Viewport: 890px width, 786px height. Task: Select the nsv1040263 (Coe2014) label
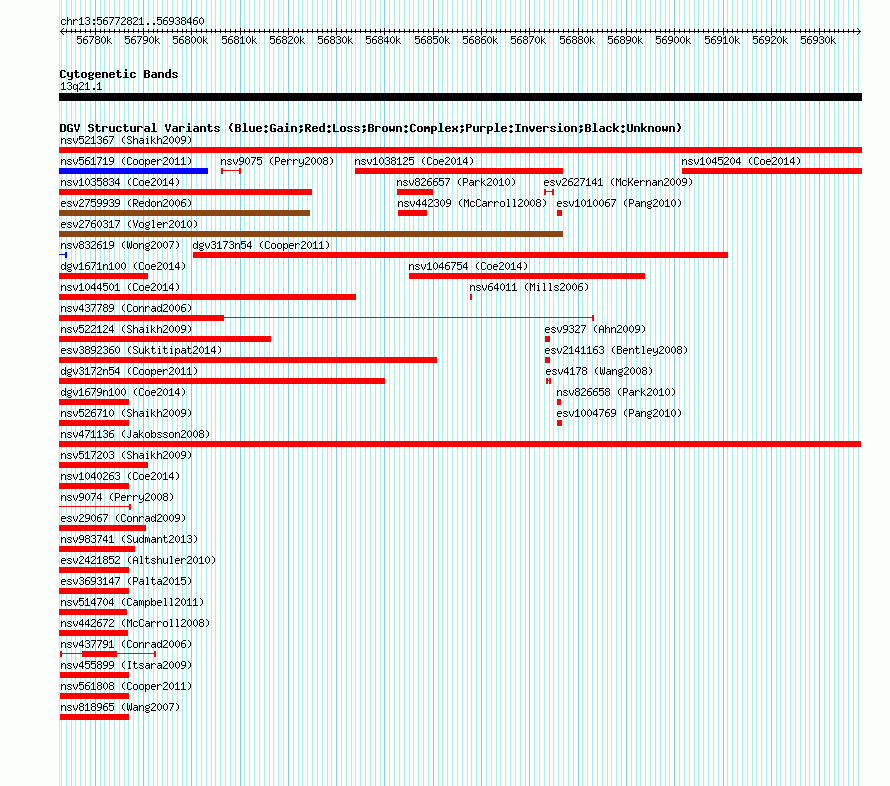click(120, 476)
